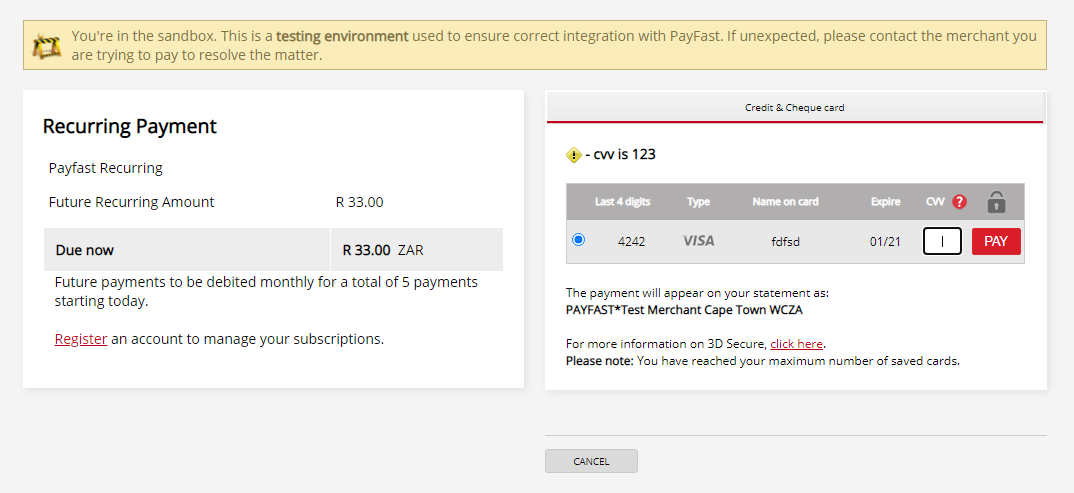This screenshot has width=1074, height=493.
Task: Open the Register account link
Action: click(81, 339)
